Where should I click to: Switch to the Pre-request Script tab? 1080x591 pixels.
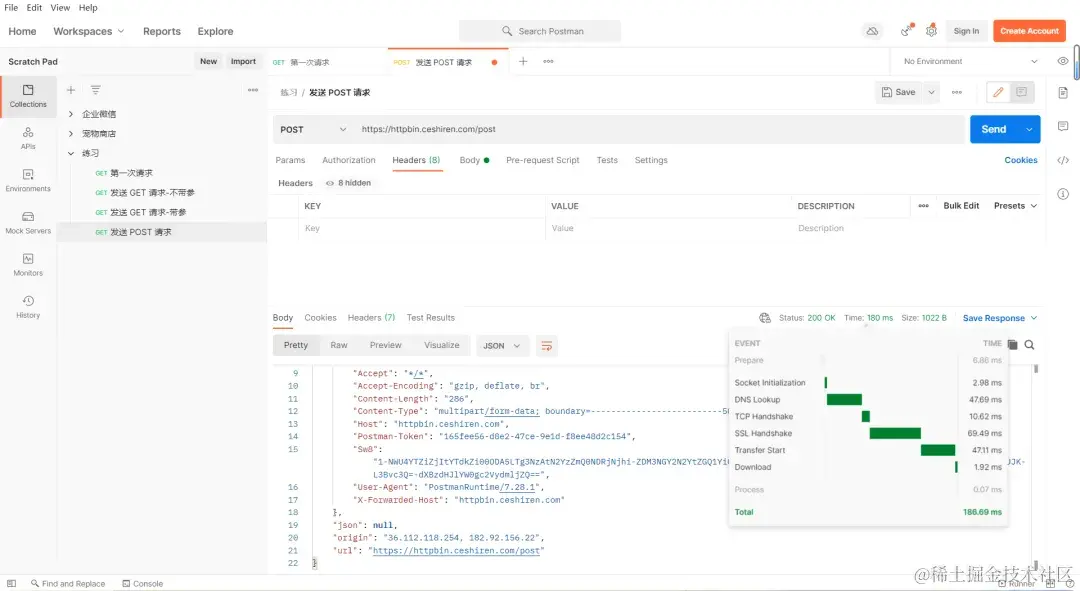pos(543,160)
